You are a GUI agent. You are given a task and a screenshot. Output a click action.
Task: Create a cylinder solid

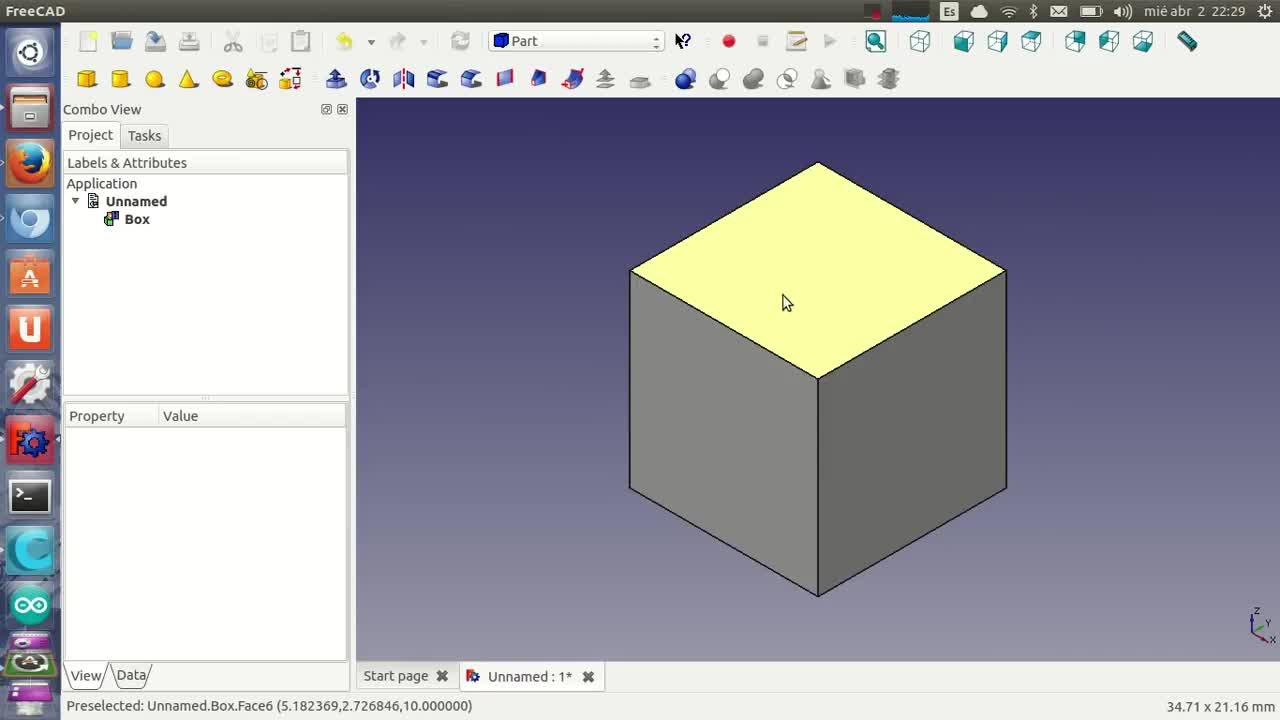121,79
